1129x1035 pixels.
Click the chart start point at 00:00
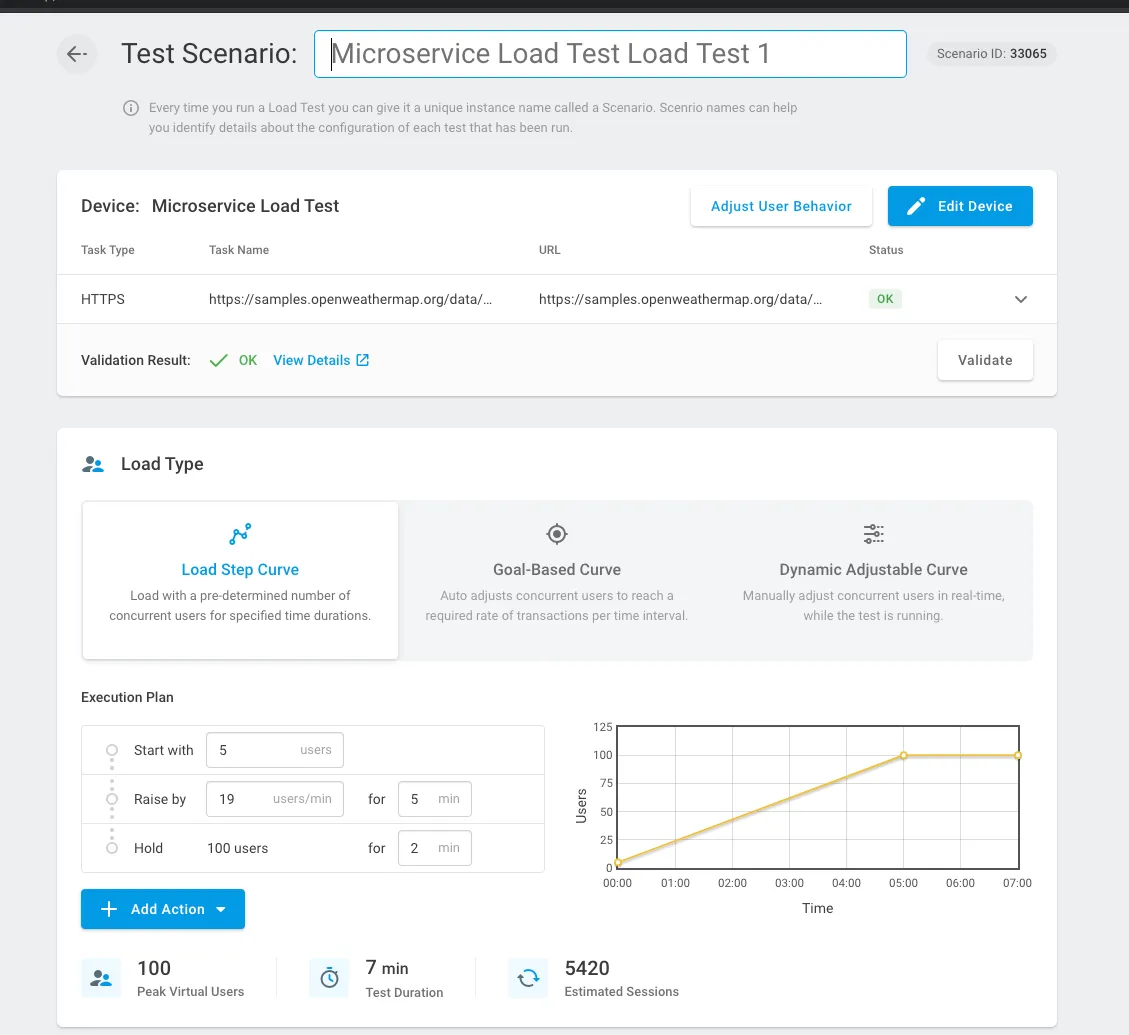click(x=618, y=862)
